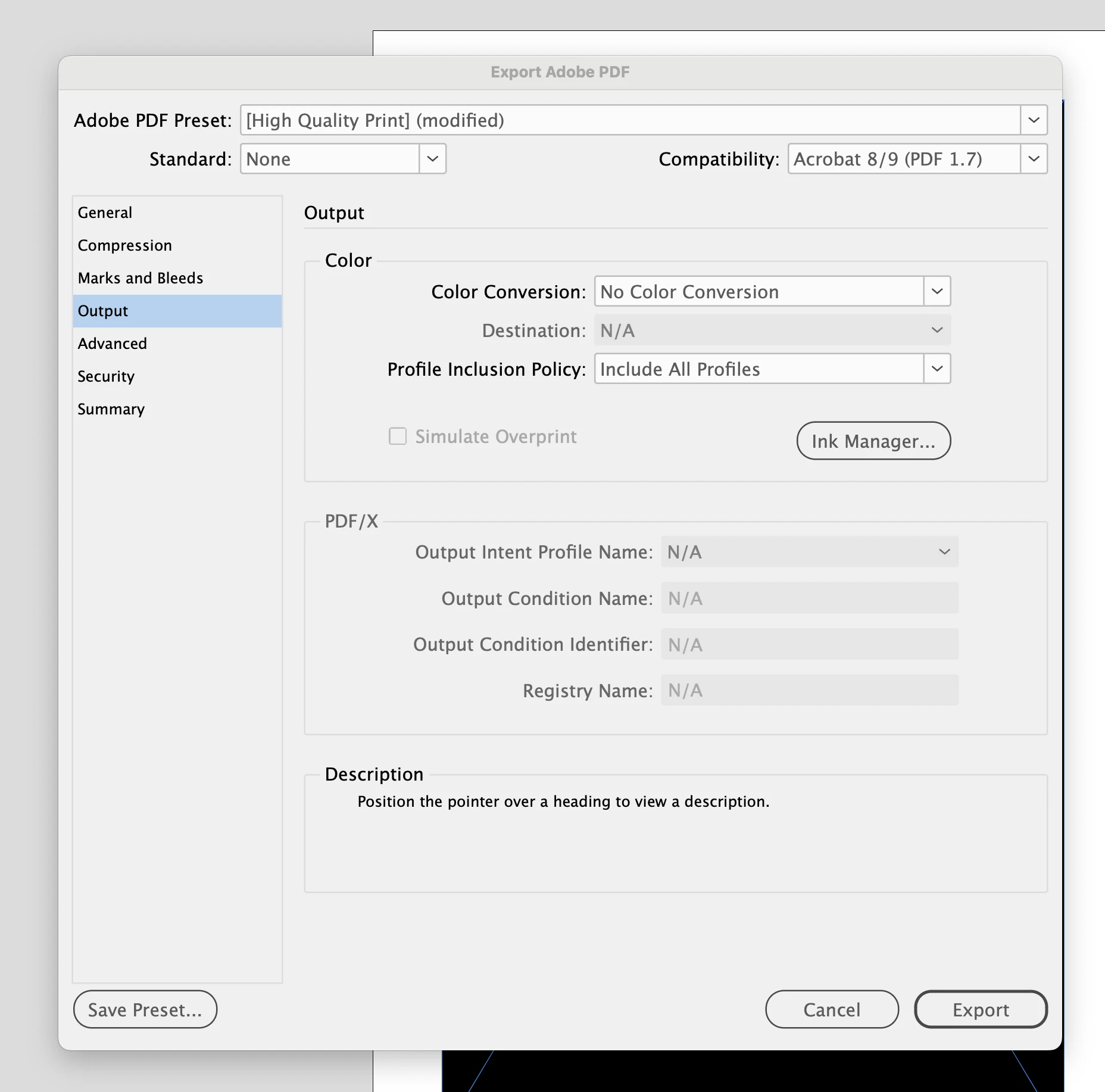Open the Advanced panel
This screenshot has width=1105, height=1092.
coord(177,344)
